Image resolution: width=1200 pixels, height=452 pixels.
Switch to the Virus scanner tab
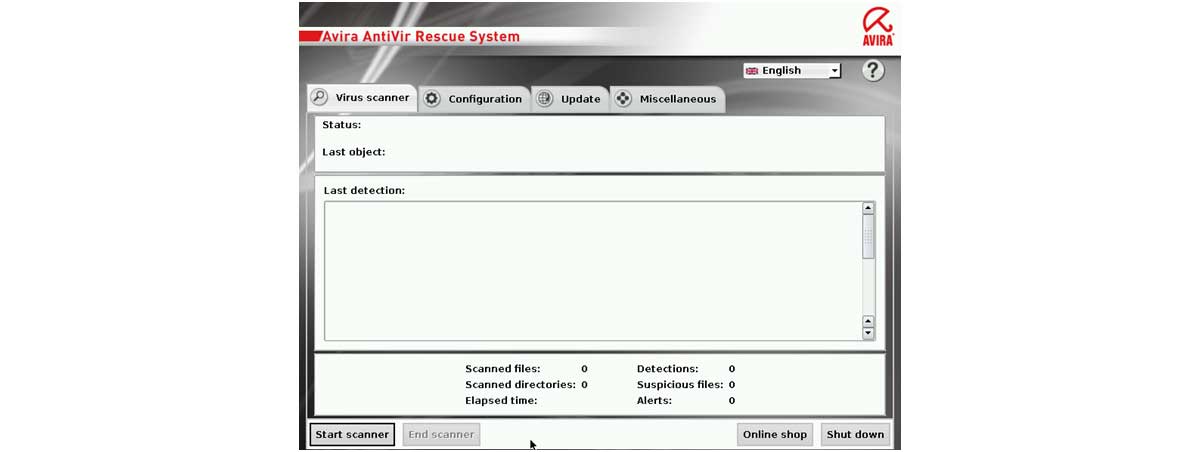360,98
